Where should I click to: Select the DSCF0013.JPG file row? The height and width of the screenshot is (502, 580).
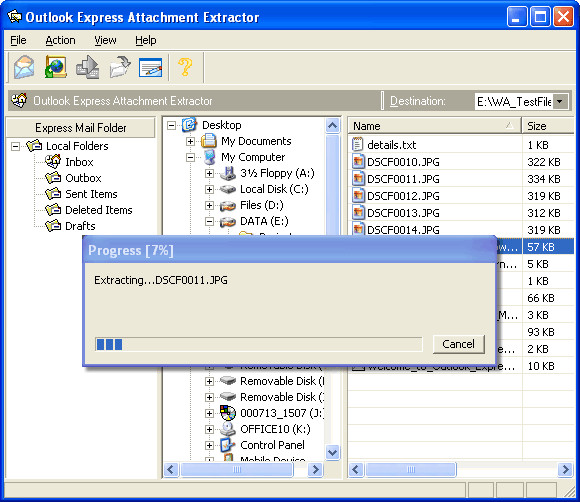coord(461,213)
